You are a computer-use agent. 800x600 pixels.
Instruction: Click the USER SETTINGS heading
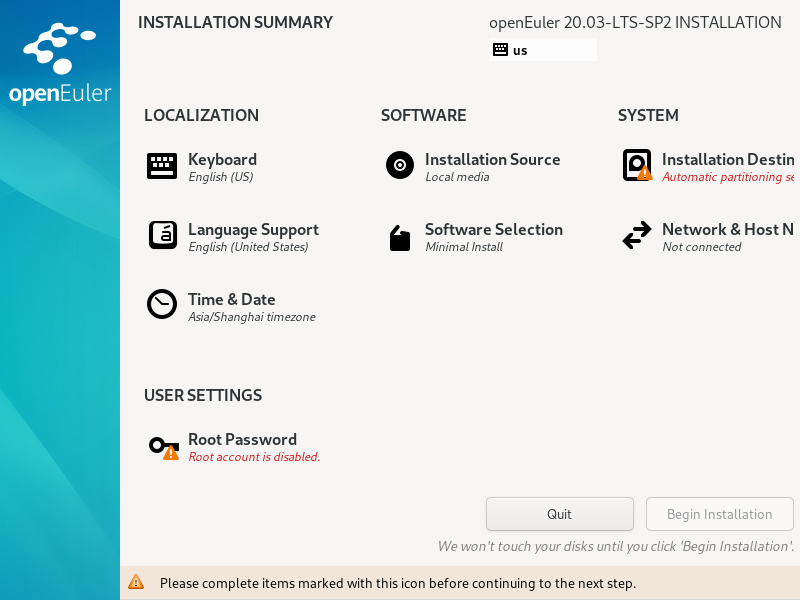(203, 395)
